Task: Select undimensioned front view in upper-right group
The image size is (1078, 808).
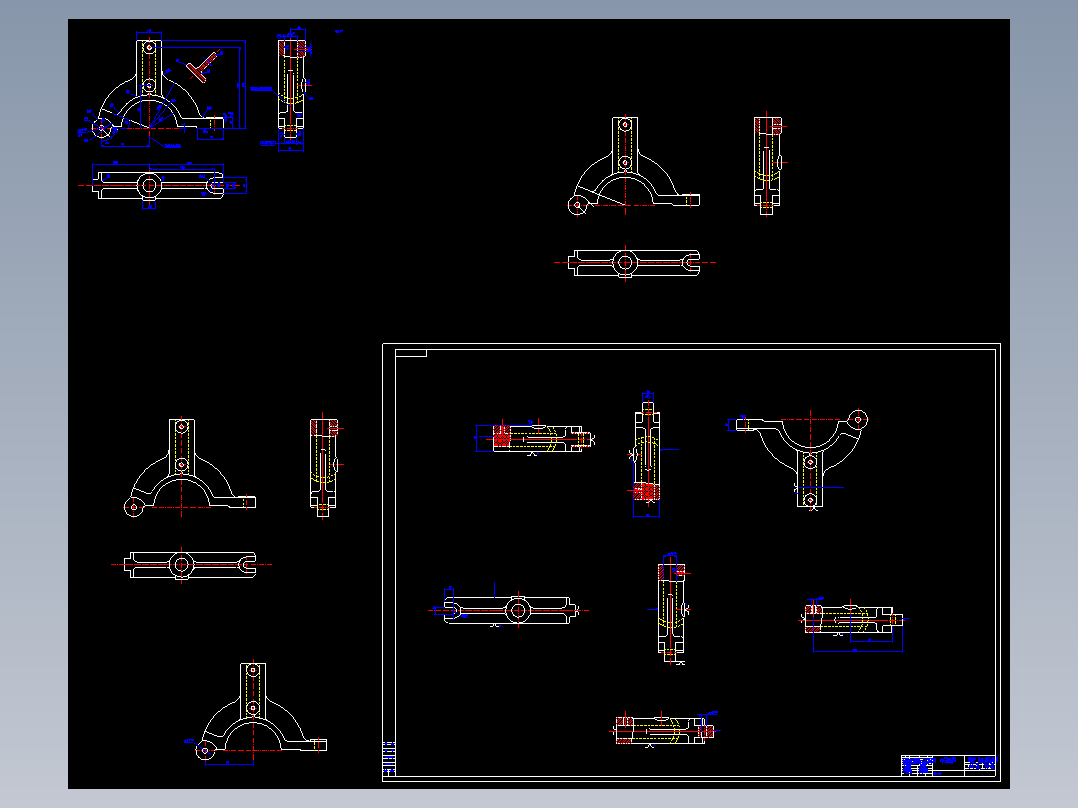Action: [x=633, y=165]
